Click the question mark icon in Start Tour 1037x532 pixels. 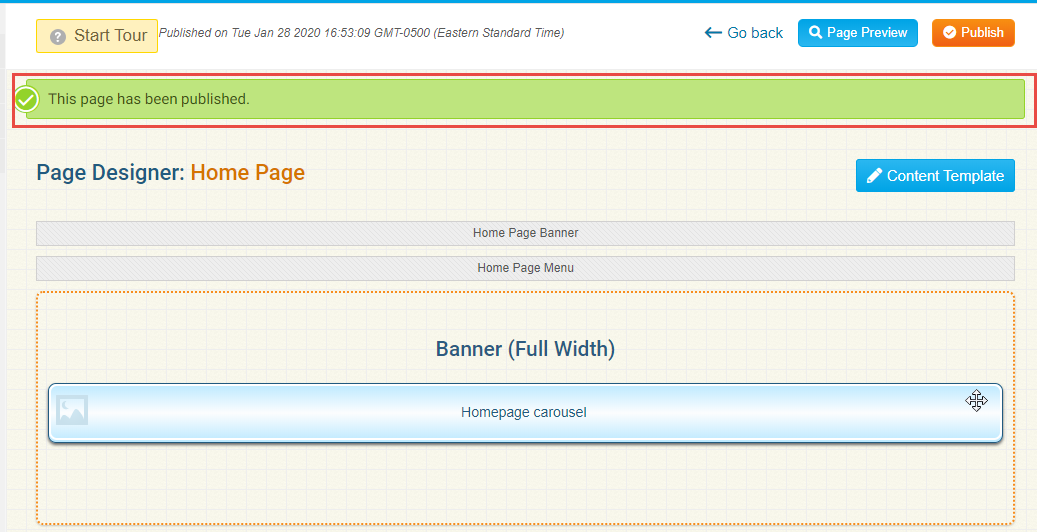coord(58,36)
